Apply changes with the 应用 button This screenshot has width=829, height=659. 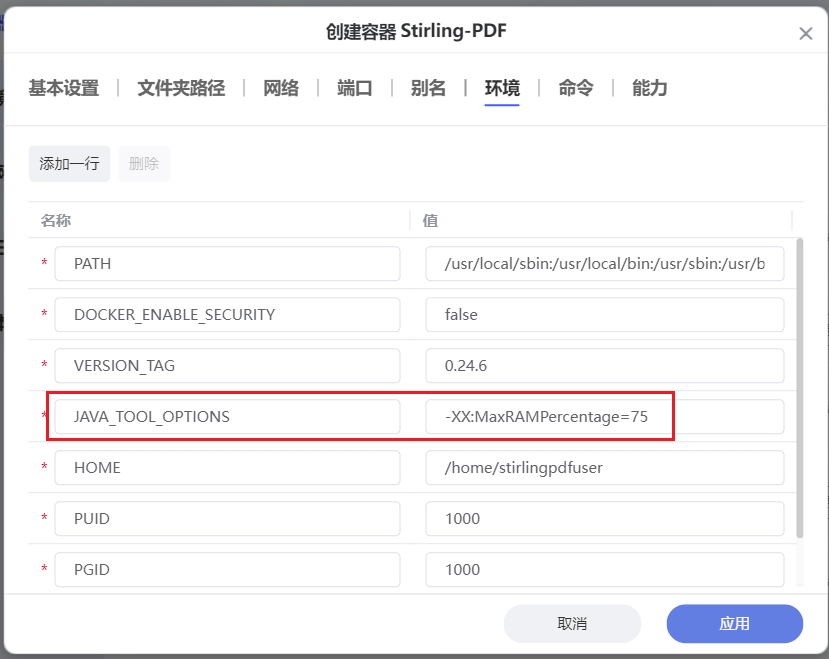[734, 623]
